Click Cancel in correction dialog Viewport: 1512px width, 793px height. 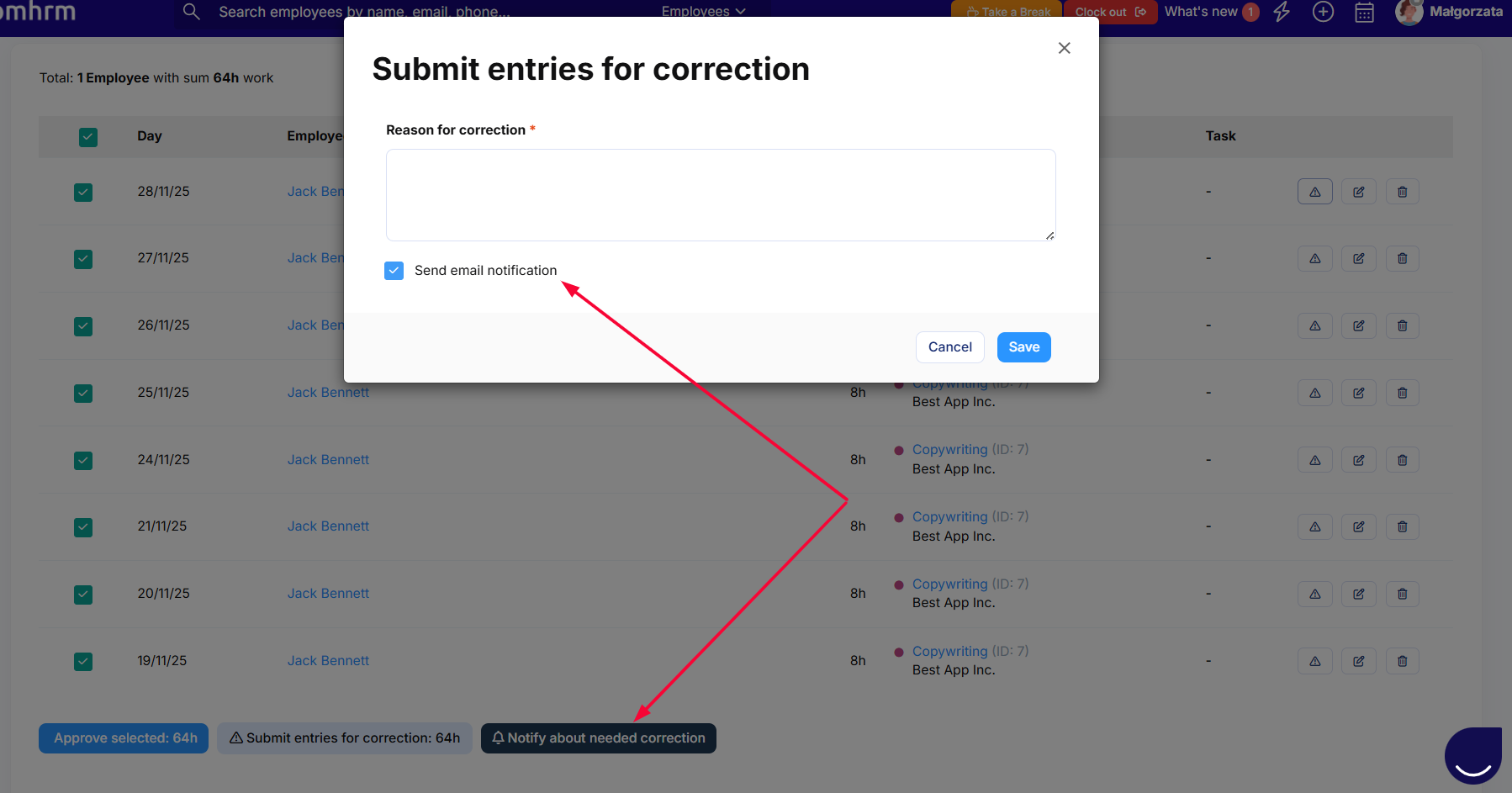[949, 347]
